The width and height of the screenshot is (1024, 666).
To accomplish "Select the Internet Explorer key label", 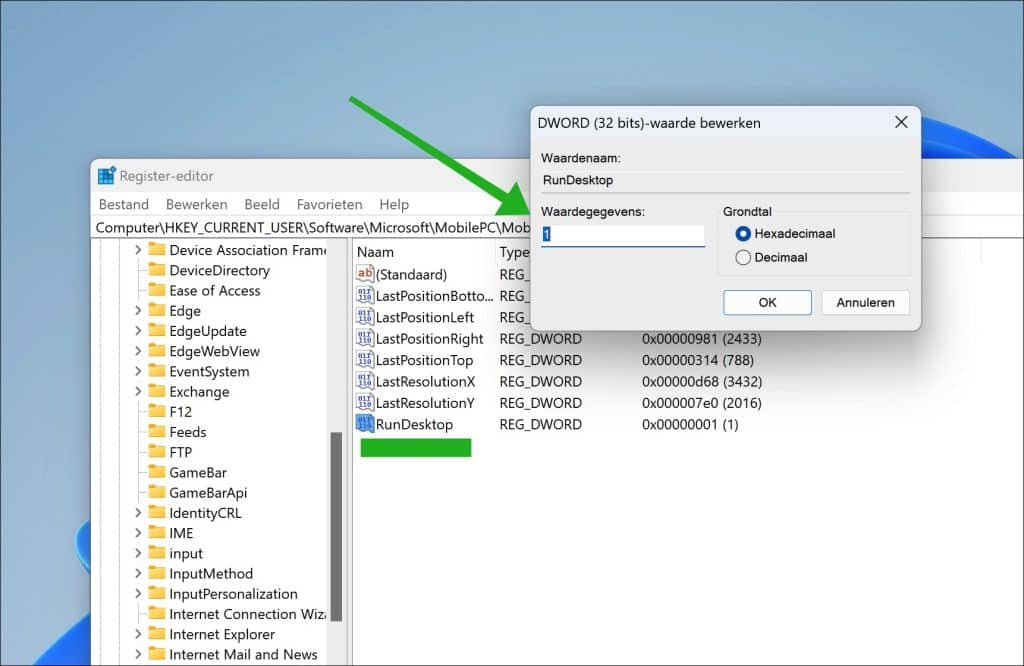I will pyautogui.click(x=221, y=634).
